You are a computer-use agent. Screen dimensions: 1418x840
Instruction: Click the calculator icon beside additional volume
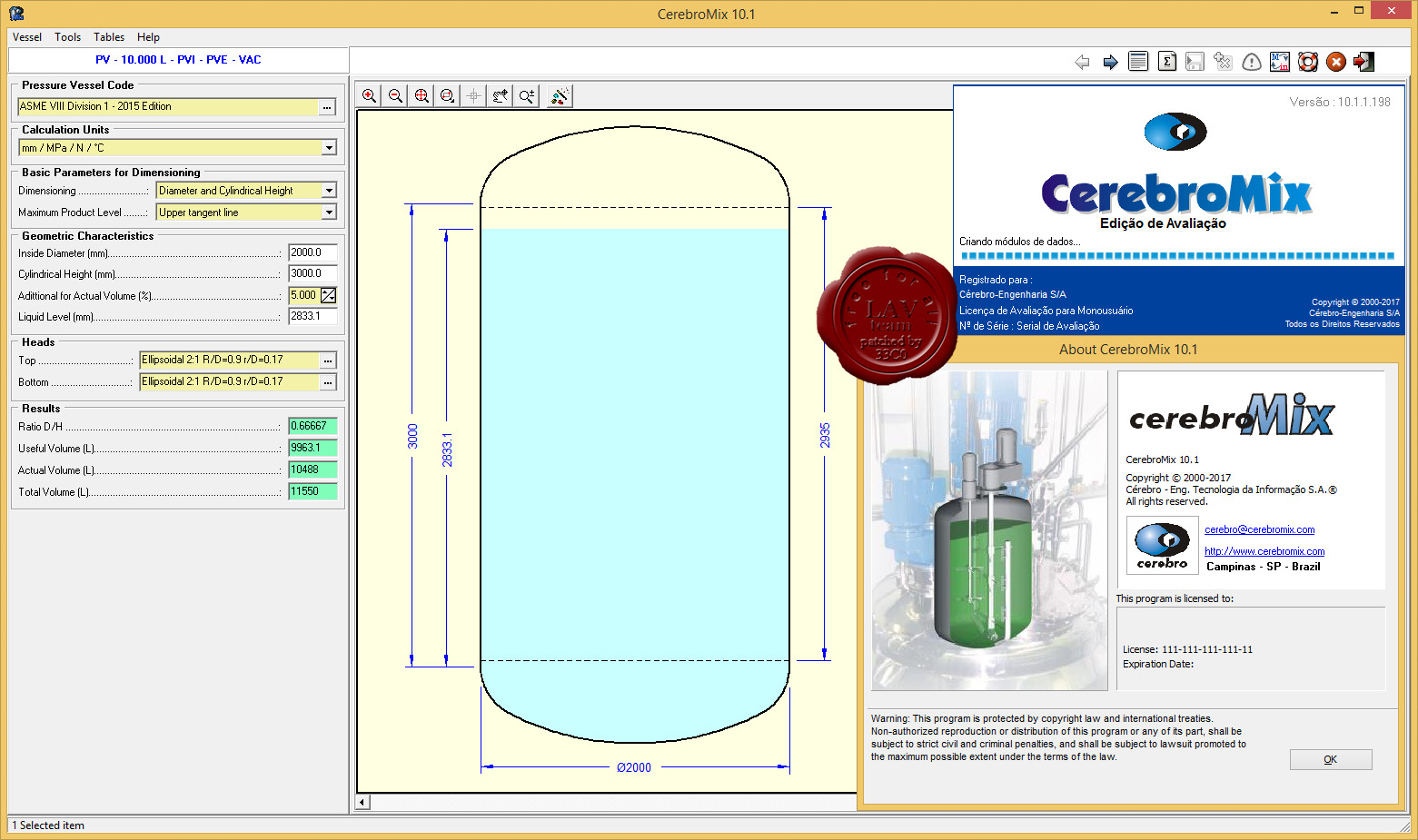tap(329, 295)
